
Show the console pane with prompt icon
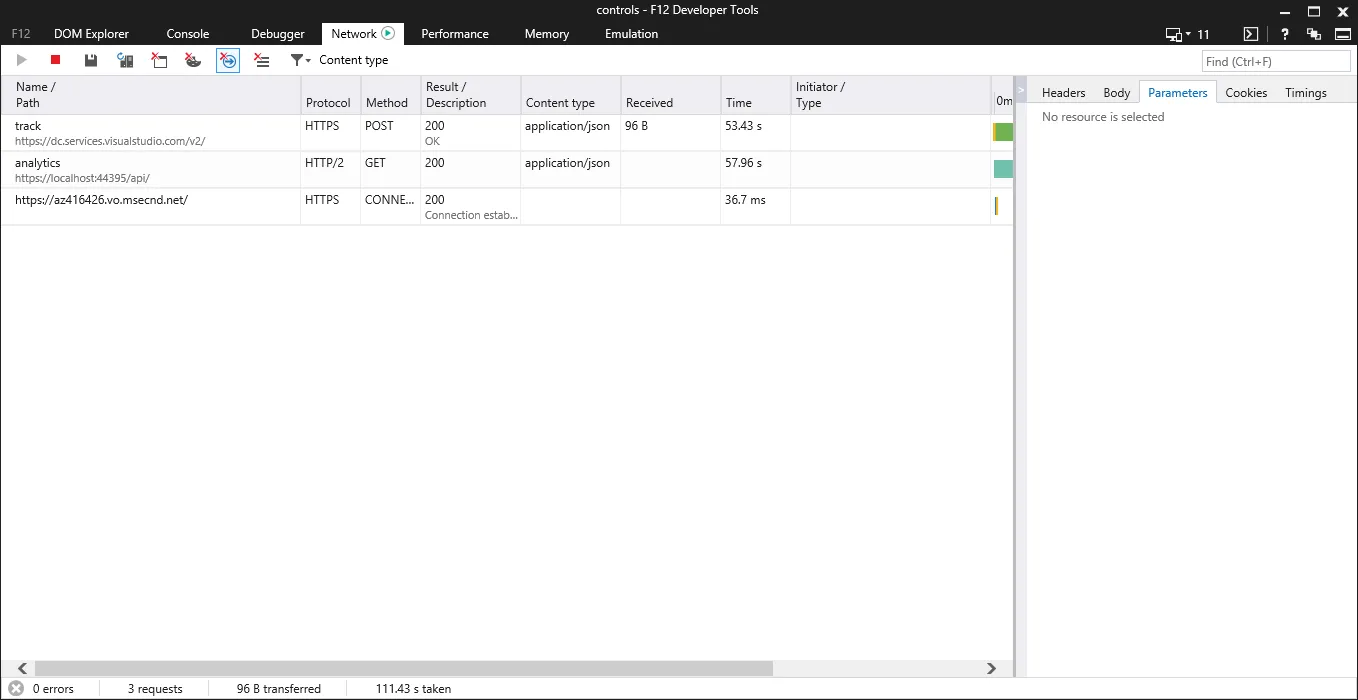tap(1250, 34)
